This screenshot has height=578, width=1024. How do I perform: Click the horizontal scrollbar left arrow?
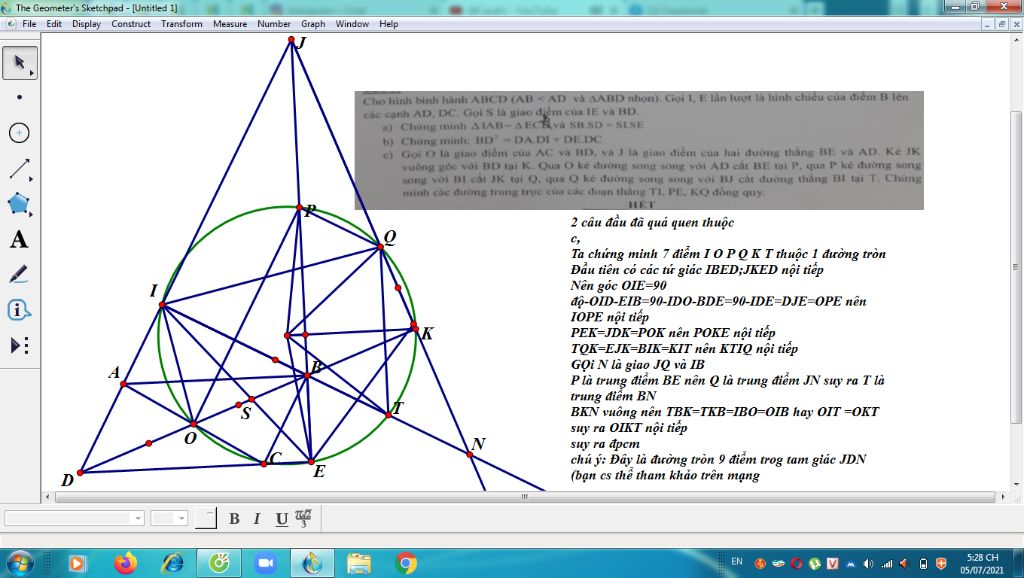48,497
